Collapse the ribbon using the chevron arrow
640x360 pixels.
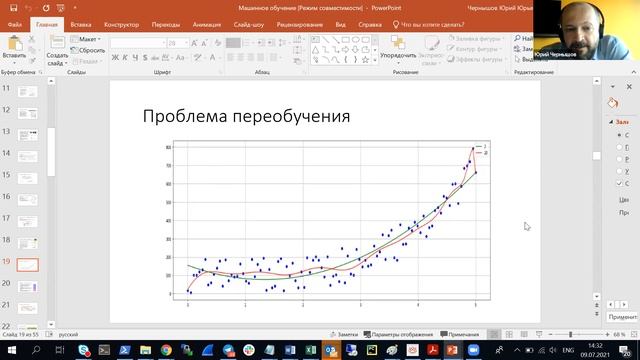[633, 72]
